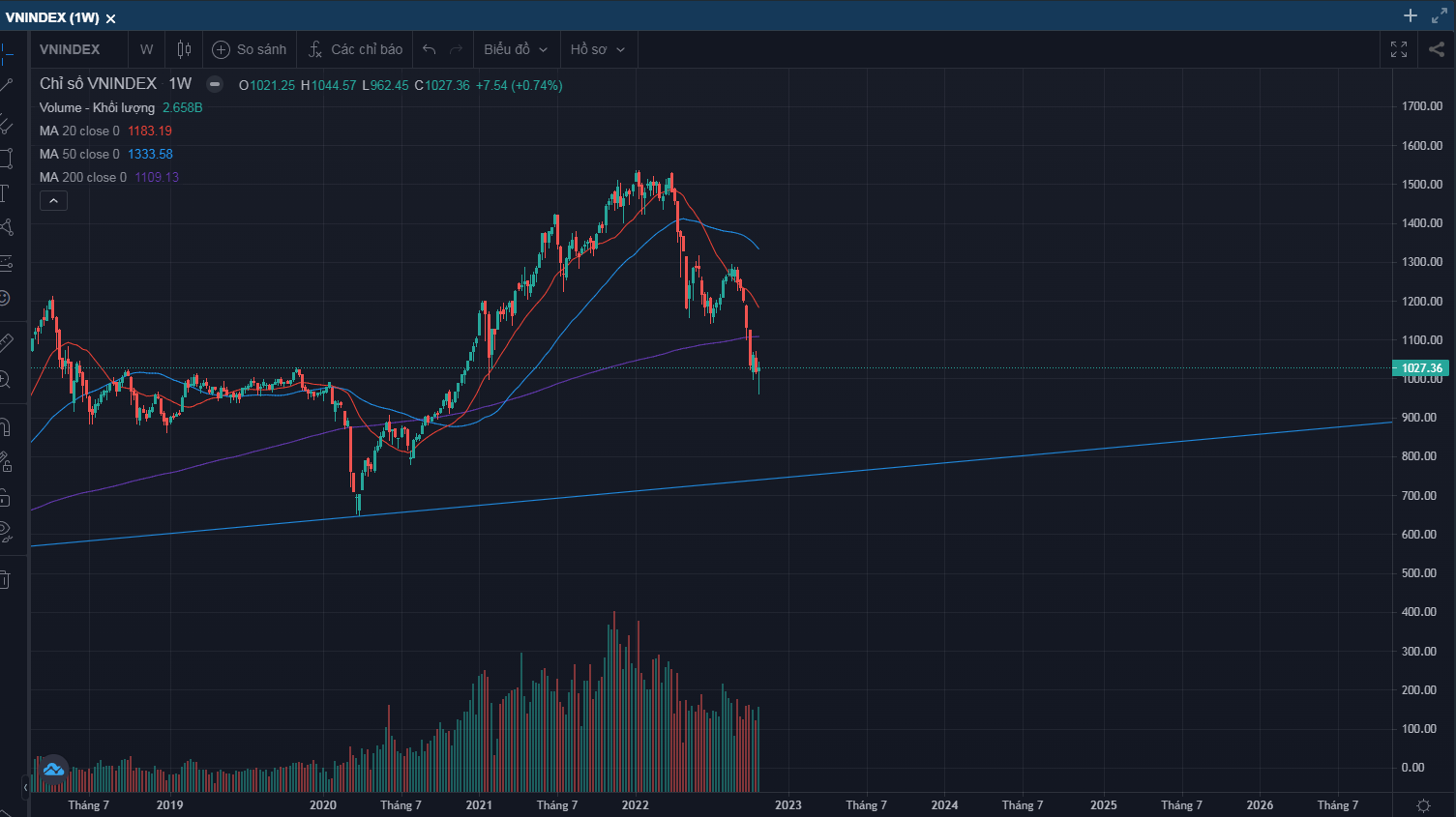
Task: Select the VNINDEX (1W) tab
Action: pyautogui.click(x=52, y=17)
